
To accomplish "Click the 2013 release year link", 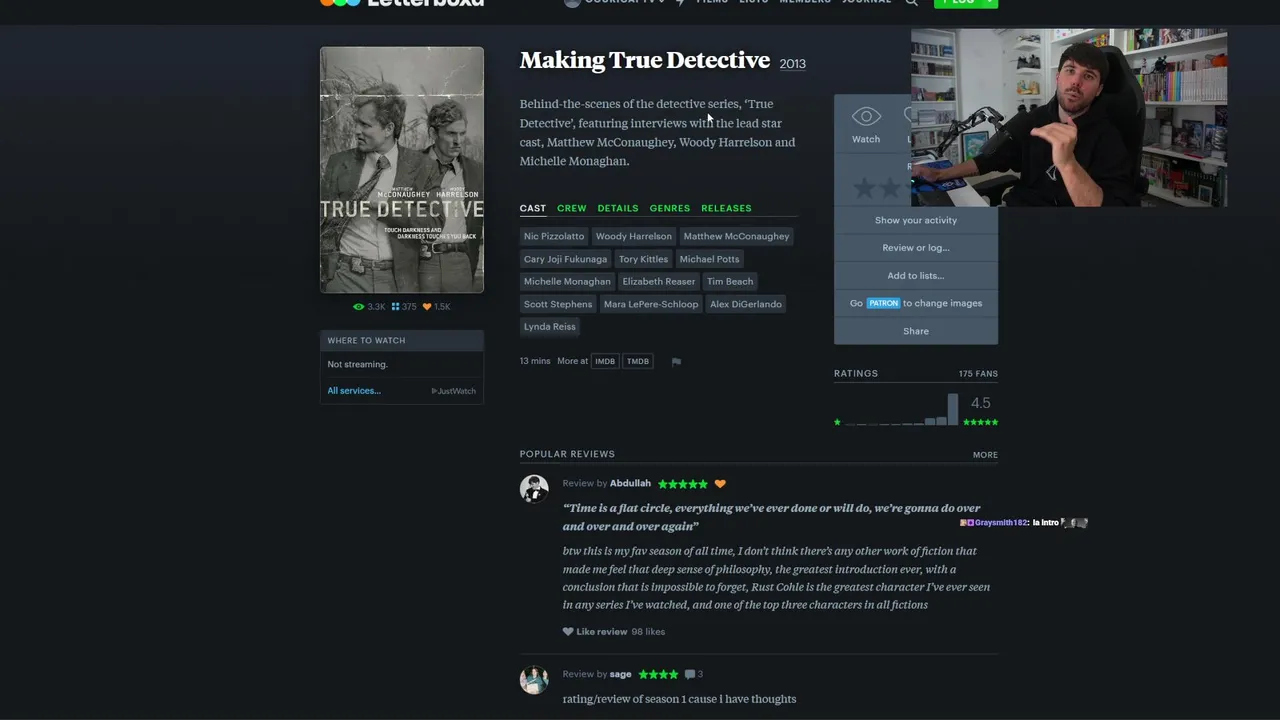I will pos(793,64).
